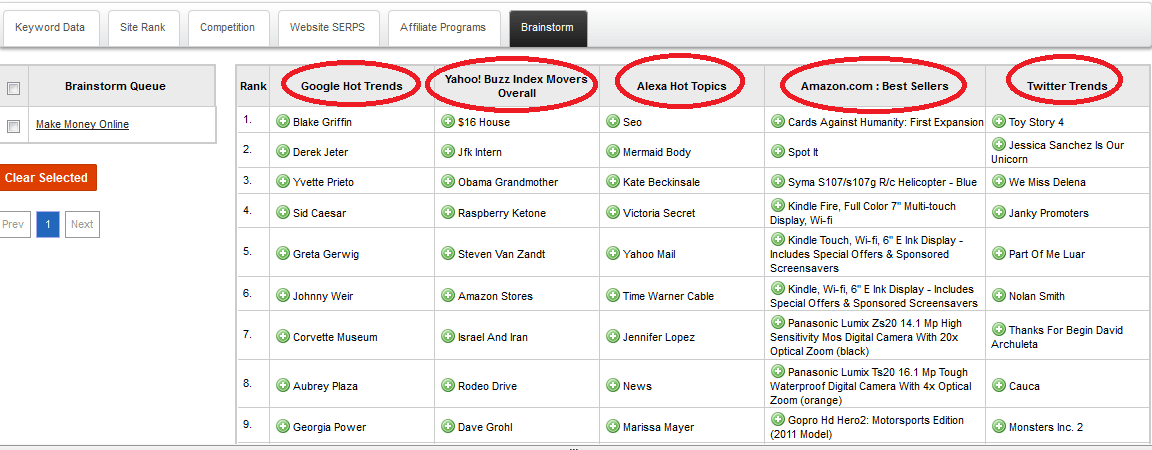This screenshot has height=450, width=1152.
Task: Click the plus icon beside Corvette Museum
Action: click(283, 336)
